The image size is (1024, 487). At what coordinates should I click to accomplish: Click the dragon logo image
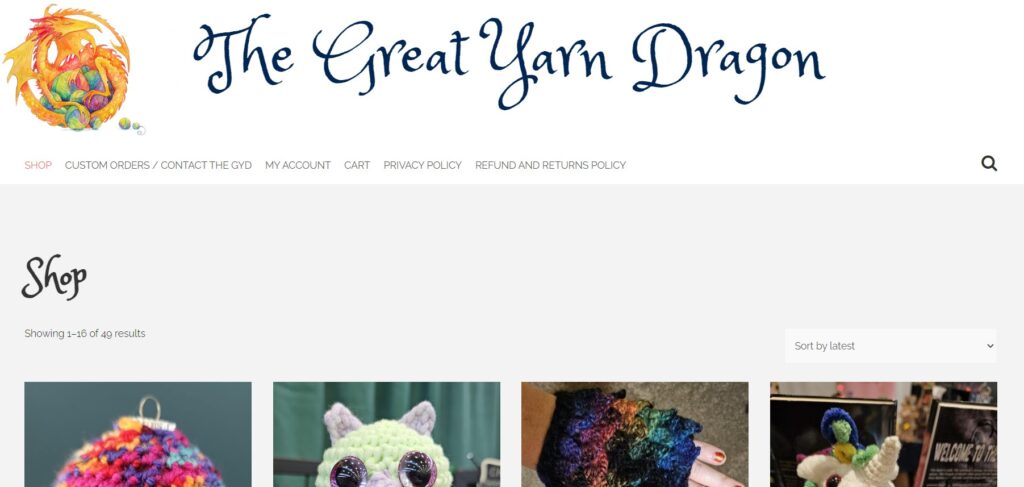pos(73,69)
